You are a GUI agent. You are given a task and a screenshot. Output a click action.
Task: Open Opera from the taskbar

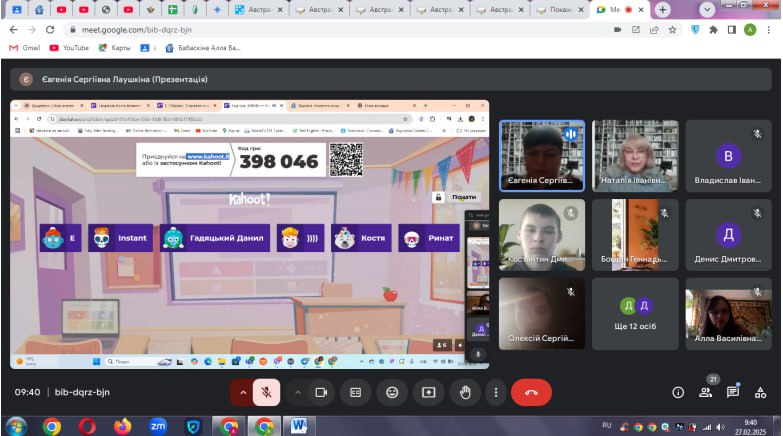tap(87, 427)
